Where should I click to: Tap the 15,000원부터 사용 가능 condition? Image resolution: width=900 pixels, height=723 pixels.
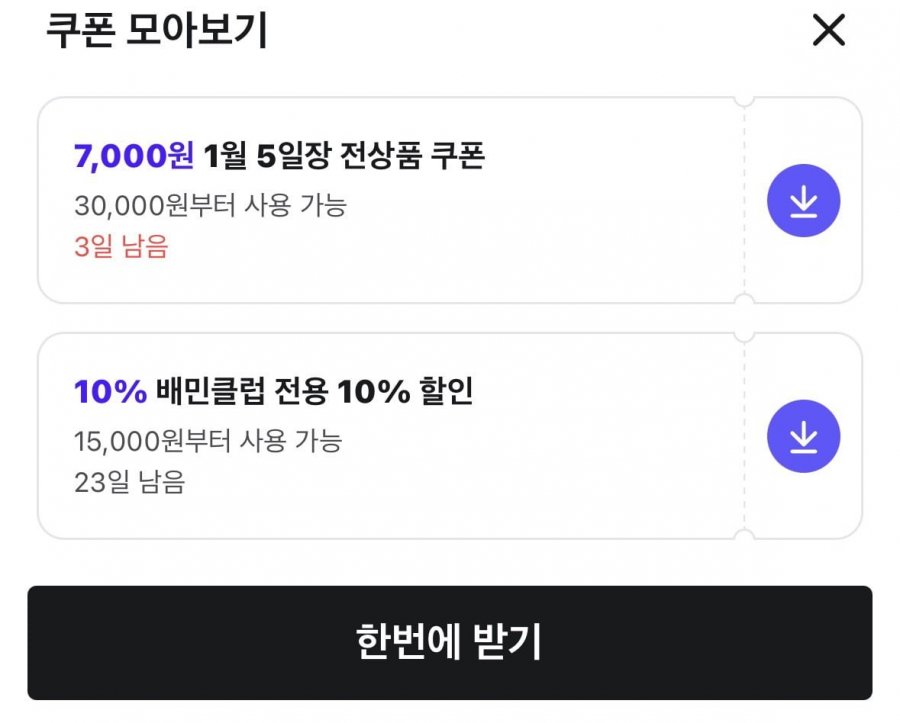tap(208, 440)
